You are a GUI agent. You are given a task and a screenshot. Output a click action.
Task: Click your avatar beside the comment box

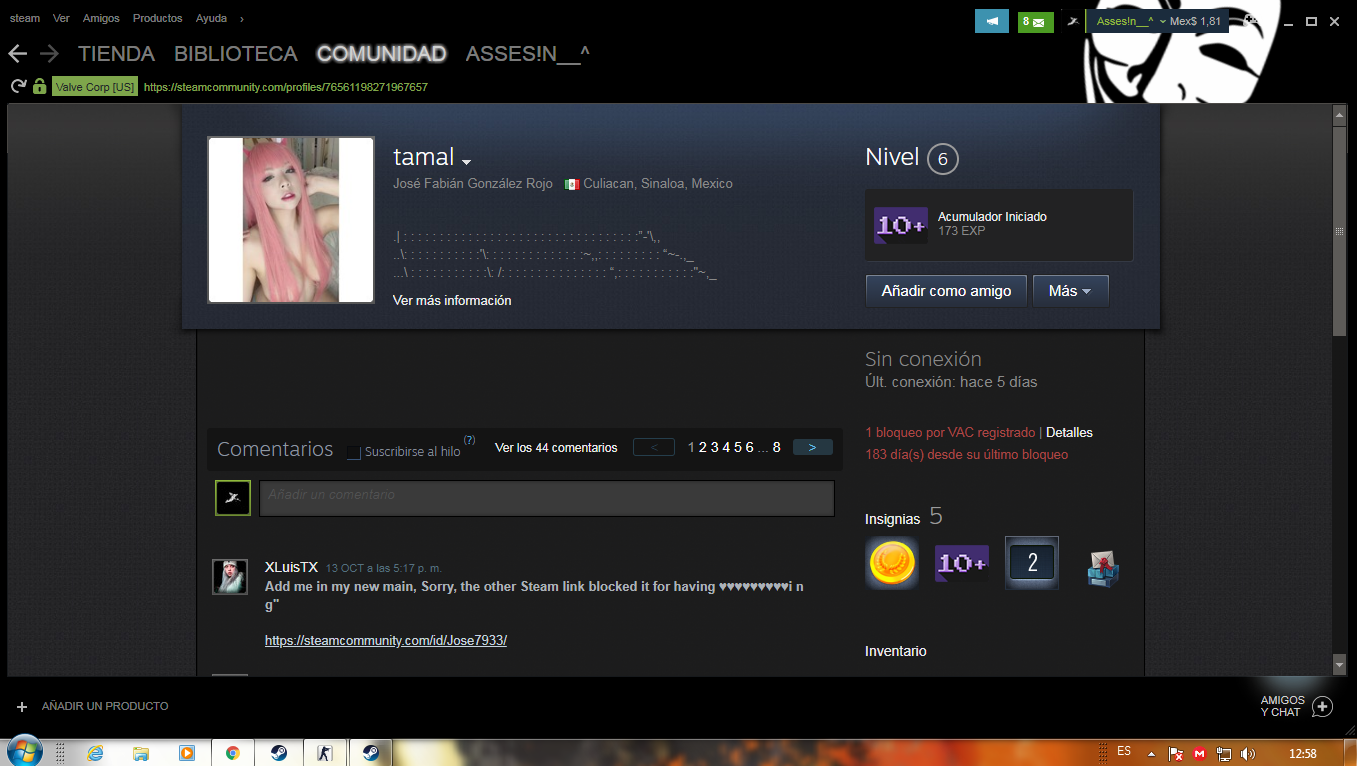233,498
